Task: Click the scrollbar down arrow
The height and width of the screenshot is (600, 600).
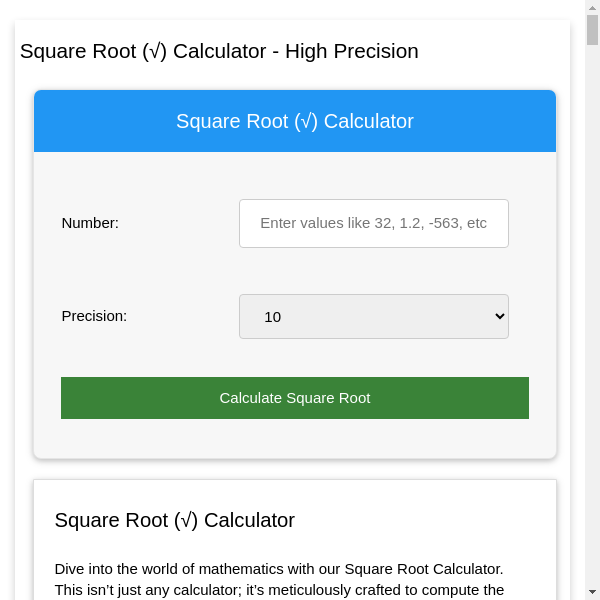Action: click(x=592, y=592)
